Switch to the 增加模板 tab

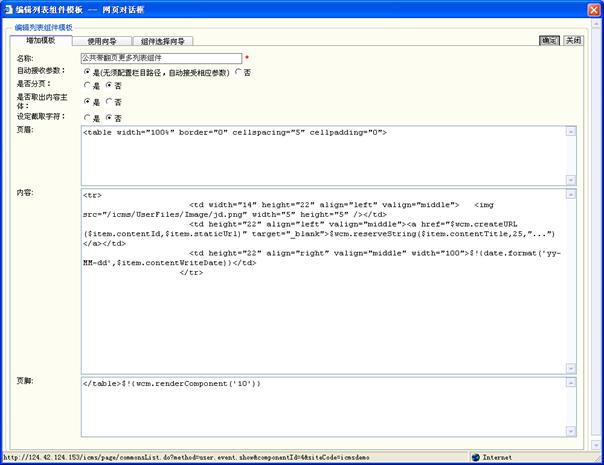[41, 41]
